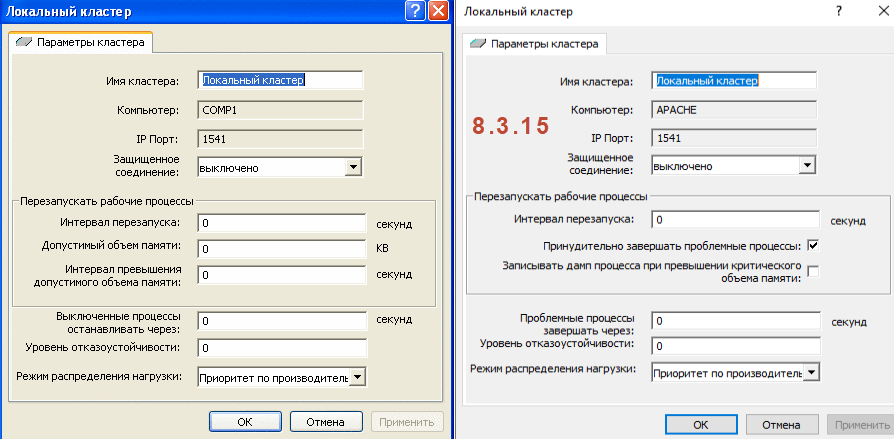Open 'Защищенное соединение' dropdown in the COMP1 dialog
This screenshot has width=894, height=439.
tap(351, 167)
